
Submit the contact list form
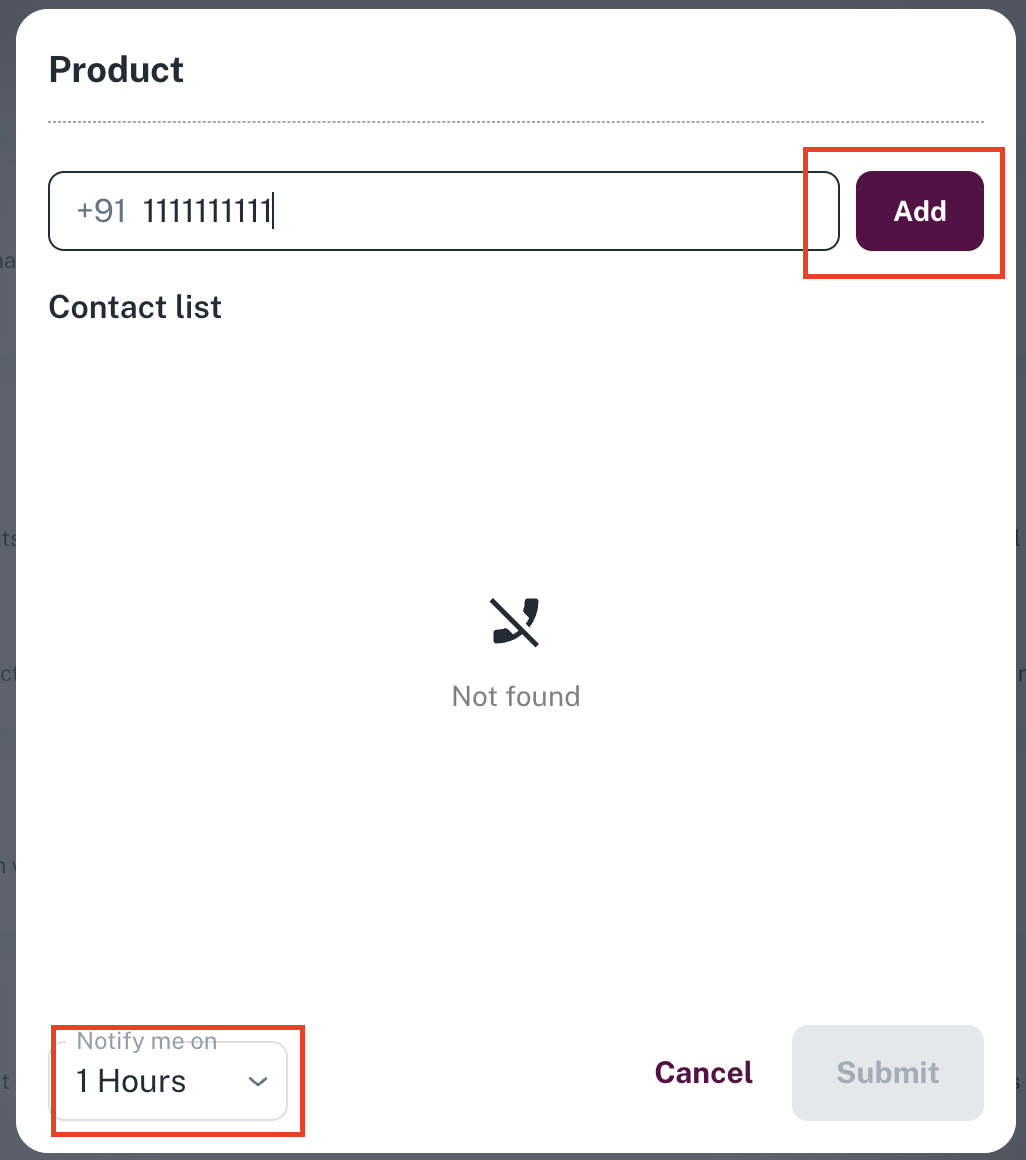[887, 1073]
